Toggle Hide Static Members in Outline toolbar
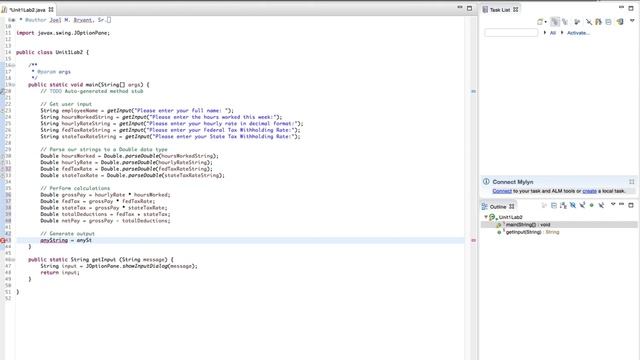 pyautogui.click(x=582, y=205)
